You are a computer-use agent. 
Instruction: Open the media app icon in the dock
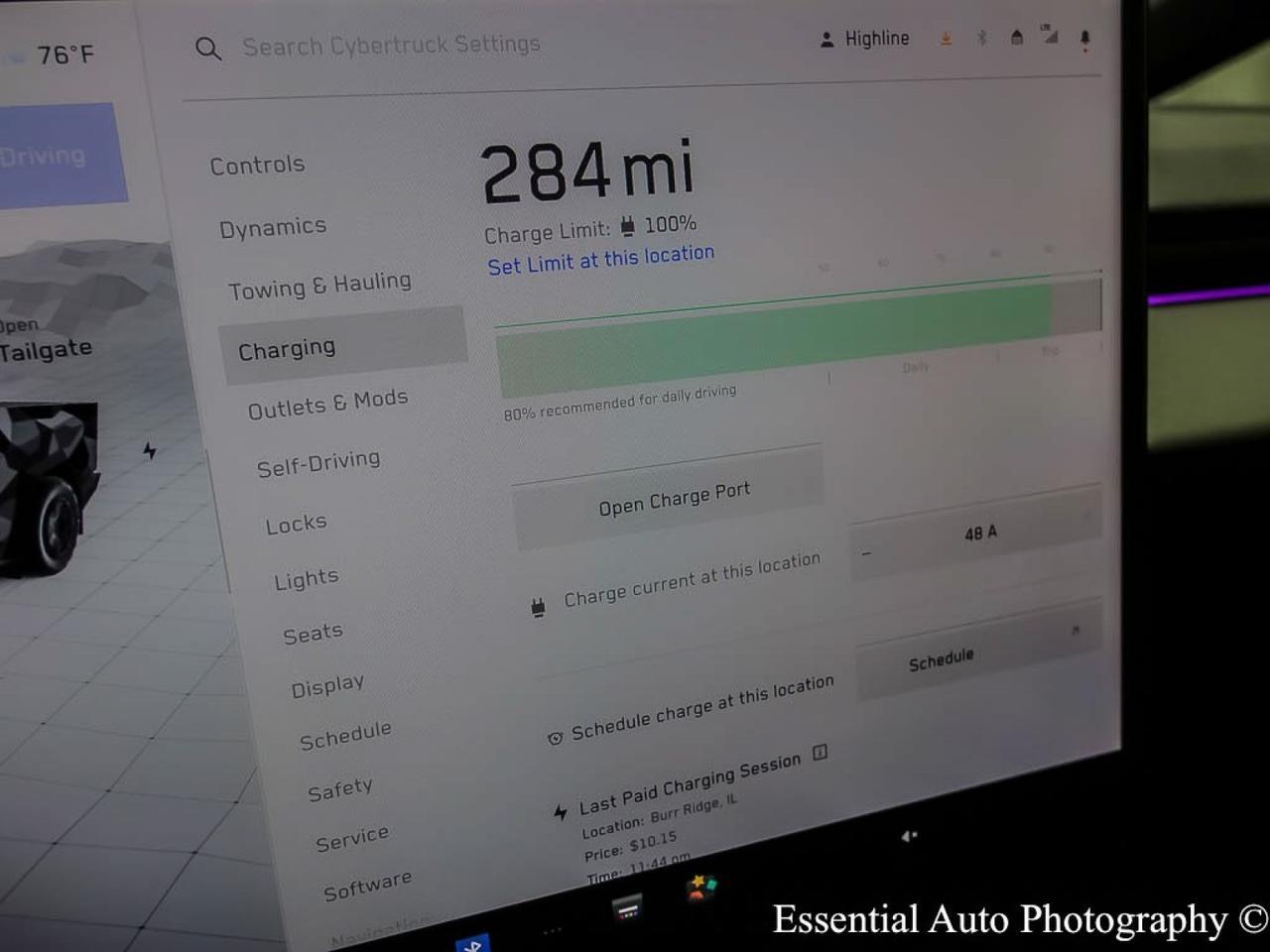(x=627, y=906)
